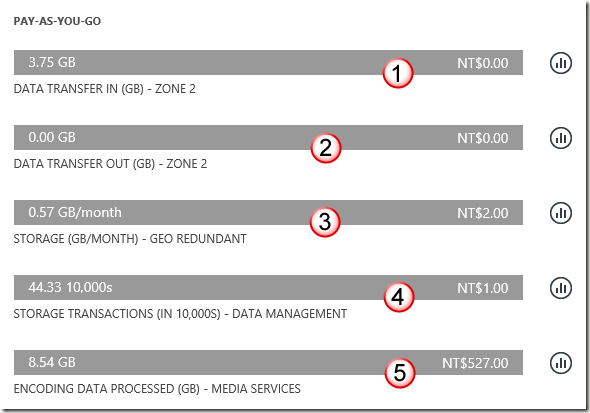The image size is (590, 413).
Task: Click the red numbered marker 5
Action: click(x=399, y=373)
